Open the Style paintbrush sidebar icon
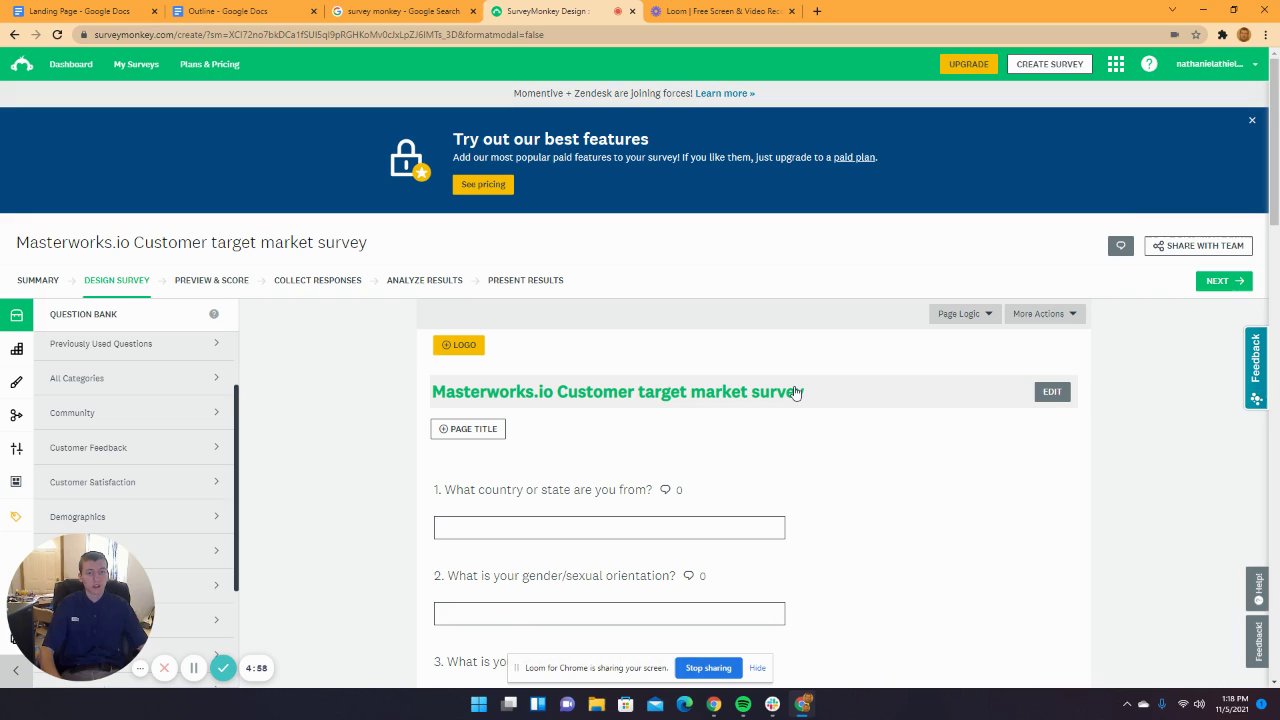 [16, 382]
